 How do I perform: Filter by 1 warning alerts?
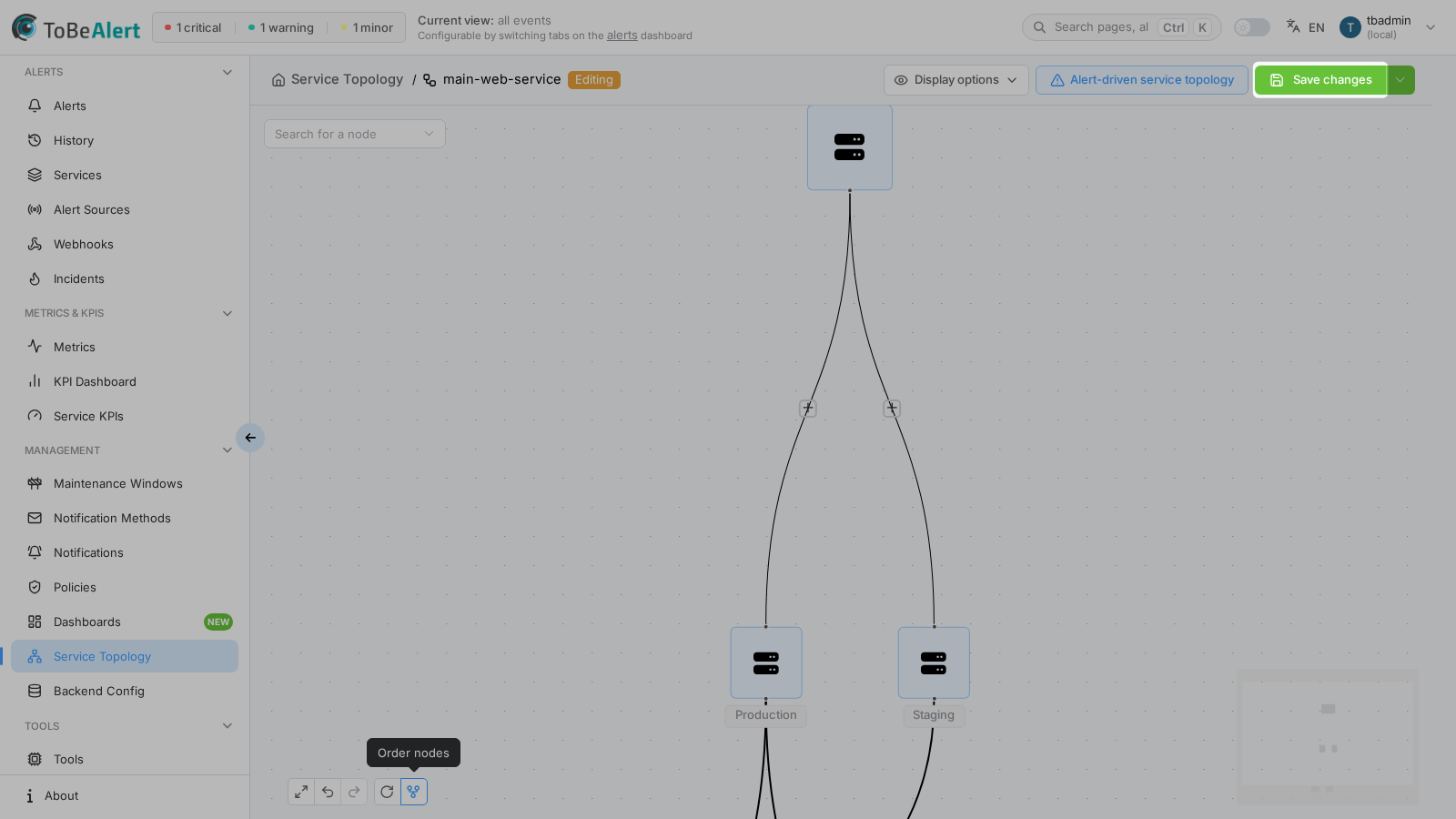[x=281, y=28]
